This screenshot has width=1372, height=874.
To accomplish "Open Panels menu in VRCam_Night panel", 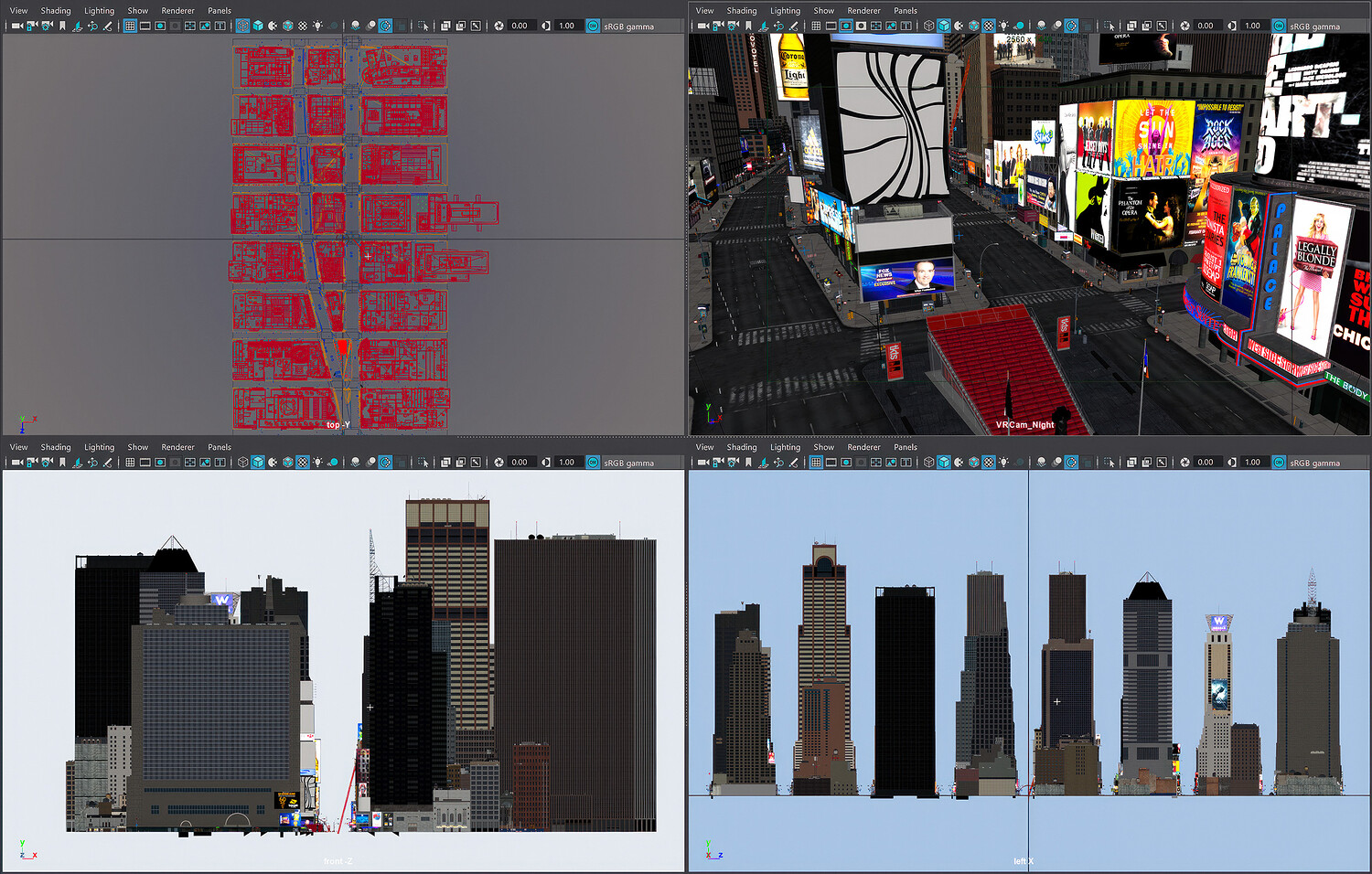I will coord(906,11).
